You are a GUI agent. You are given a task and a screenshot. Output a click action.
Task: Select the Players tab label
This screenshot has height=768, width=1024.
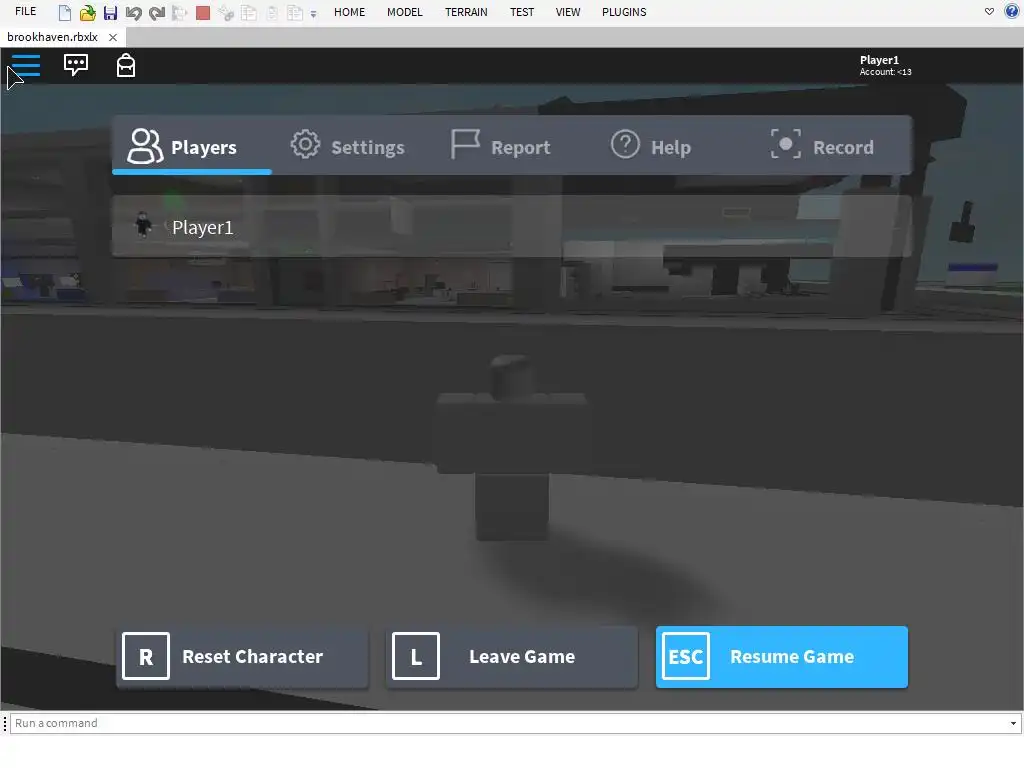(x=204, y=148)
